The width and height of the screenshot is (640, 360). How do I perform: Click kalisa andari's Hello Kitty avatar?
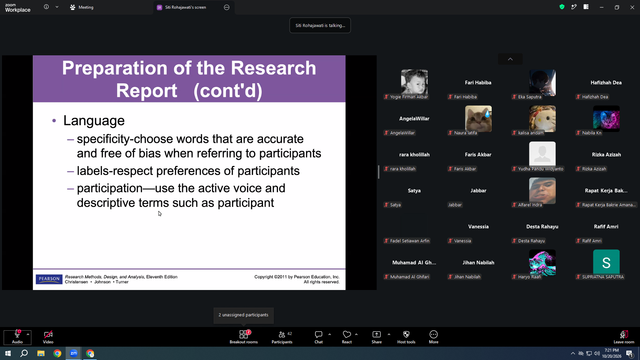tap(542, 118)
